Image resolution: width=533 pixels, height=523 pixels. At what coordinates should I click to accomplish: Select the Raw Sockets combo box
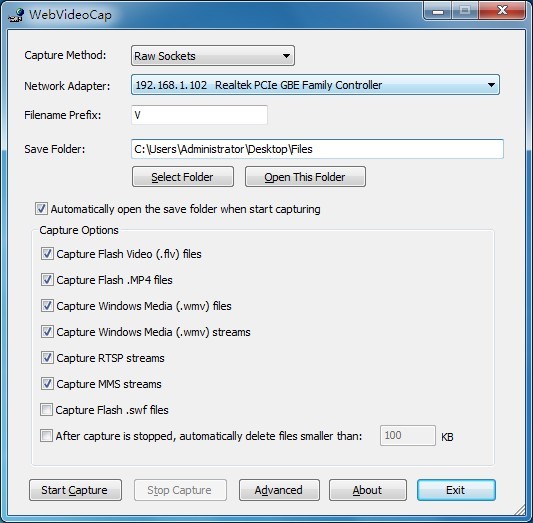click(213, 56)
